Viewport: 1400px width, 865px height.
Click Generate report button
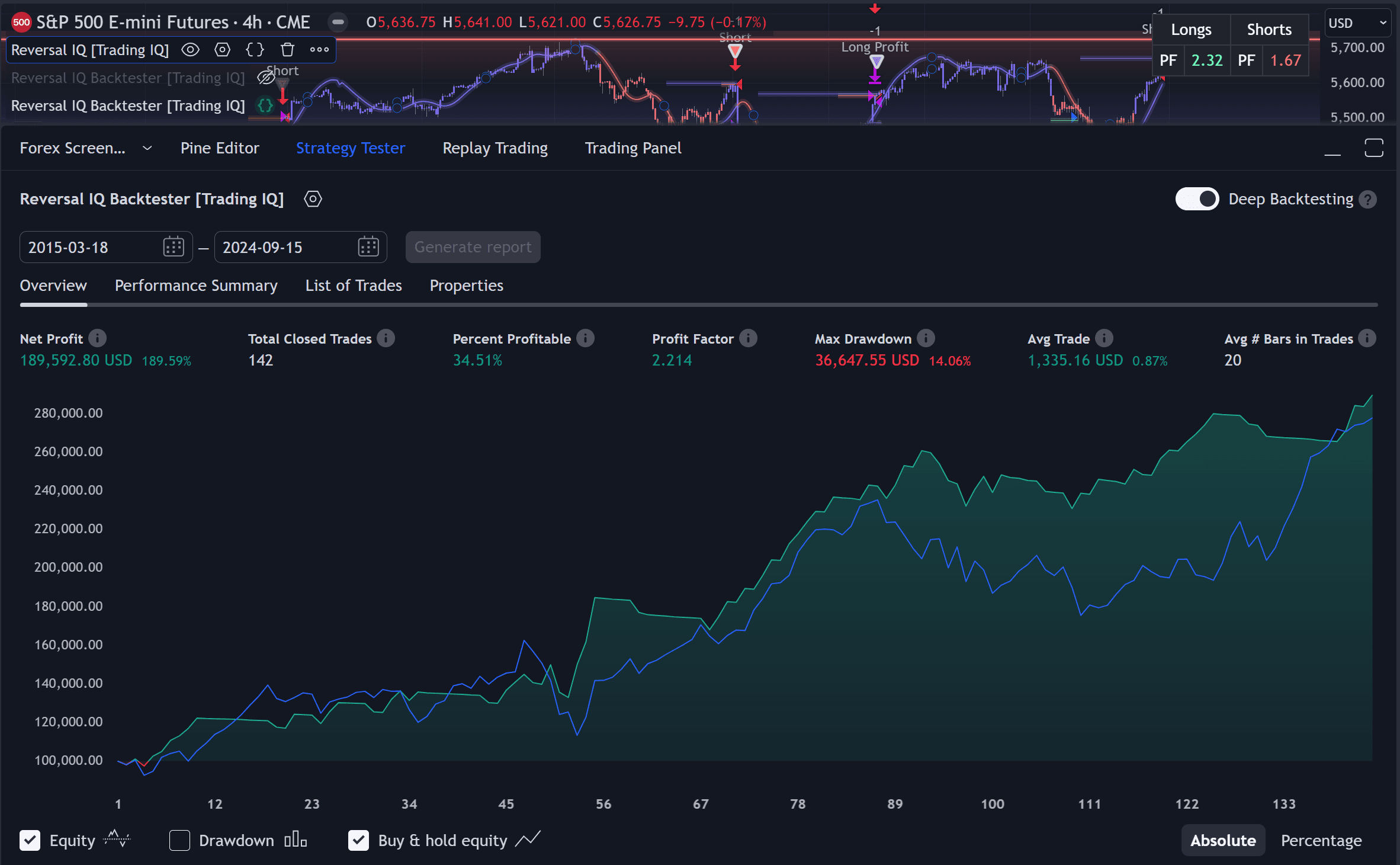point(473,247)
